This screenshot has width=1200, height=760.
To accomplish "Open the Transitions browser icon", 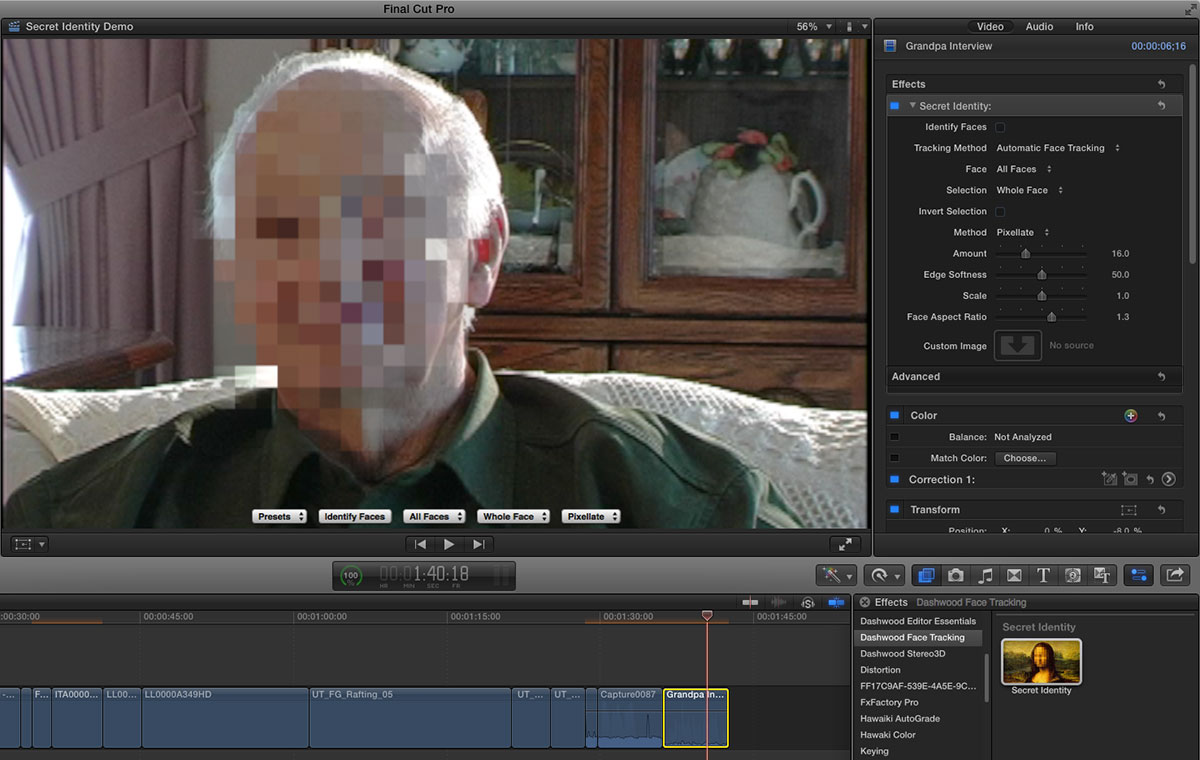I will [1014, 575].
